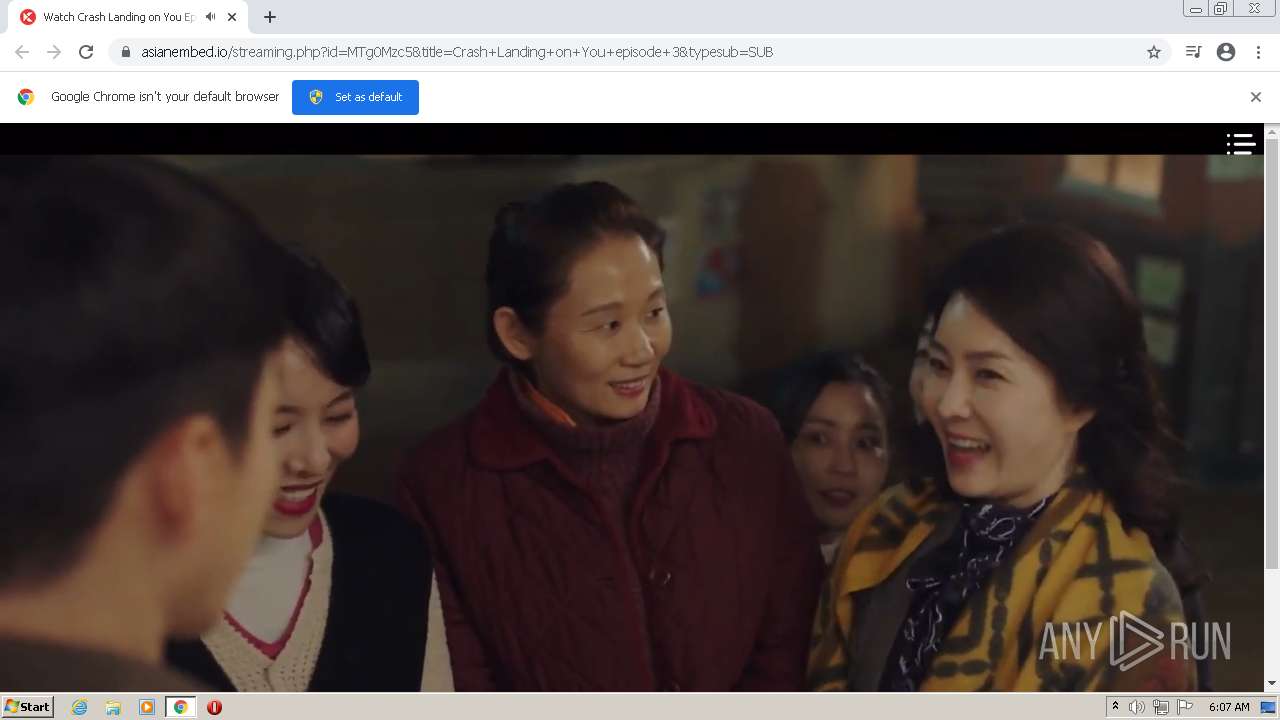Open the Windows Start menu
Image resolution: width=1280 pixels, height=720 pixels.
click(28, 706)
